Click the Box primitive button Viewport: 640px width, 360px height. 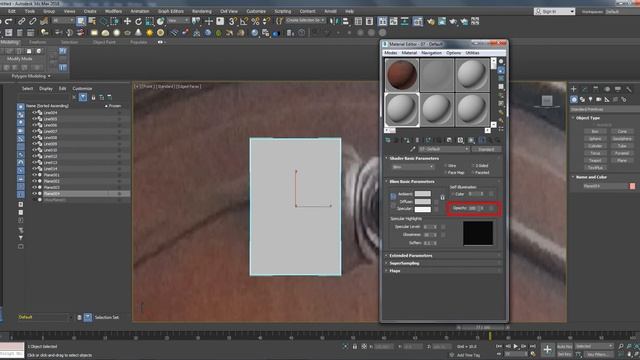point(595,131)
